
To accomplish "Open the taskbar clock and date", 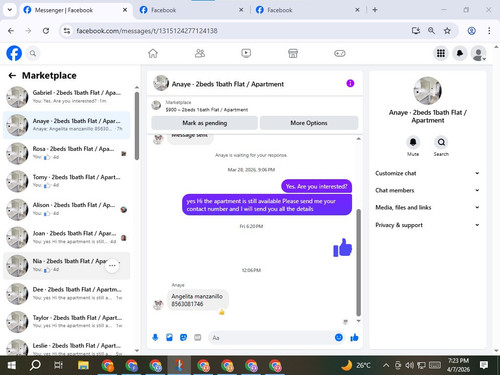I will click(458, 365).
